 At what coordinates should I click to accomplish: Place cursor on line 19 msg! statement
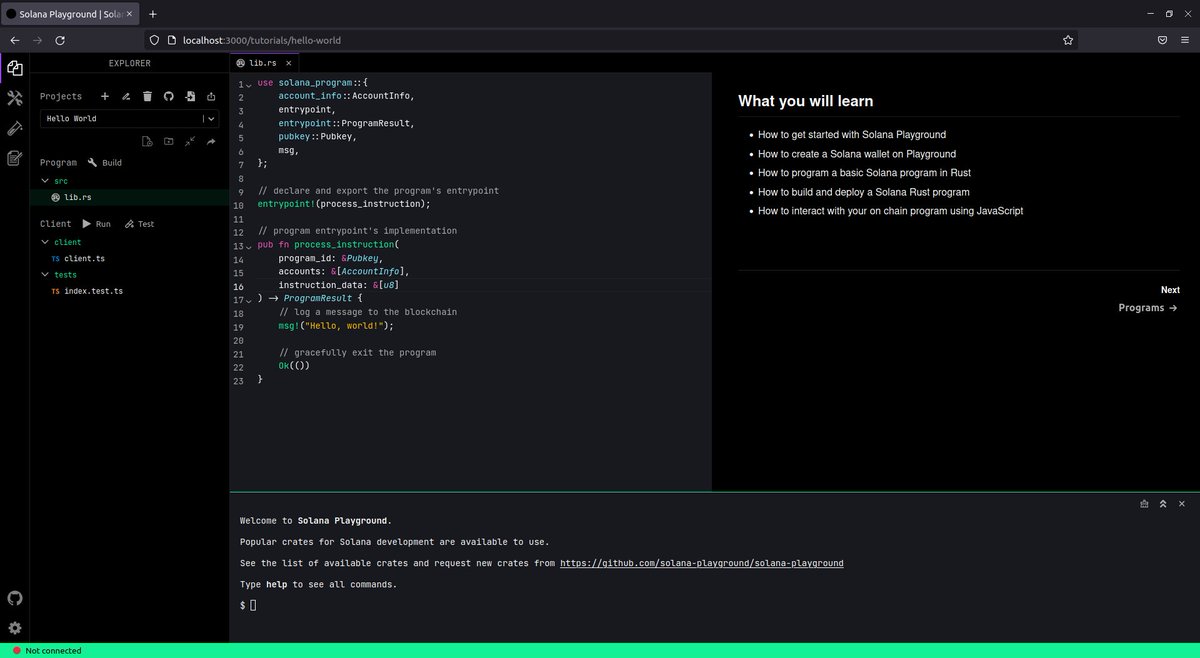coord(336,326)
